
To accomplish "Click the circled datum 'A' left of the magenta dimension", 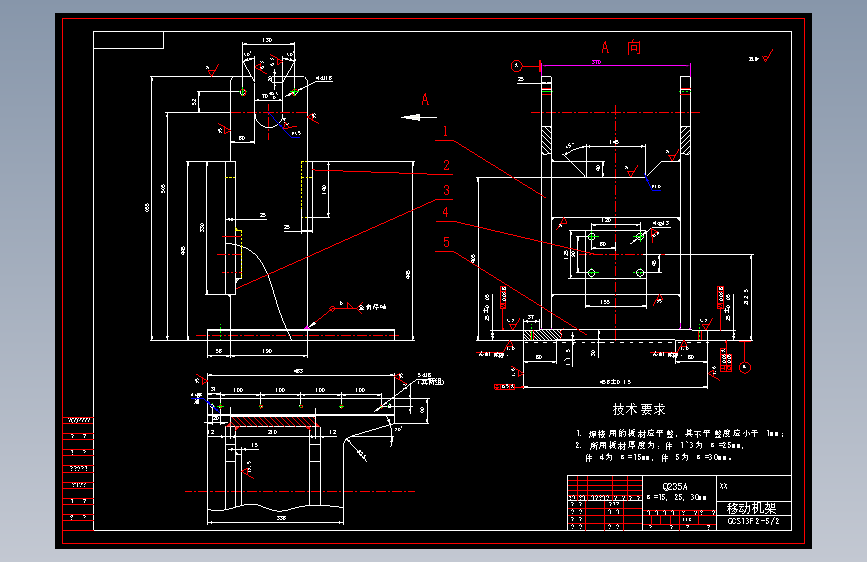I will (516, 66).
